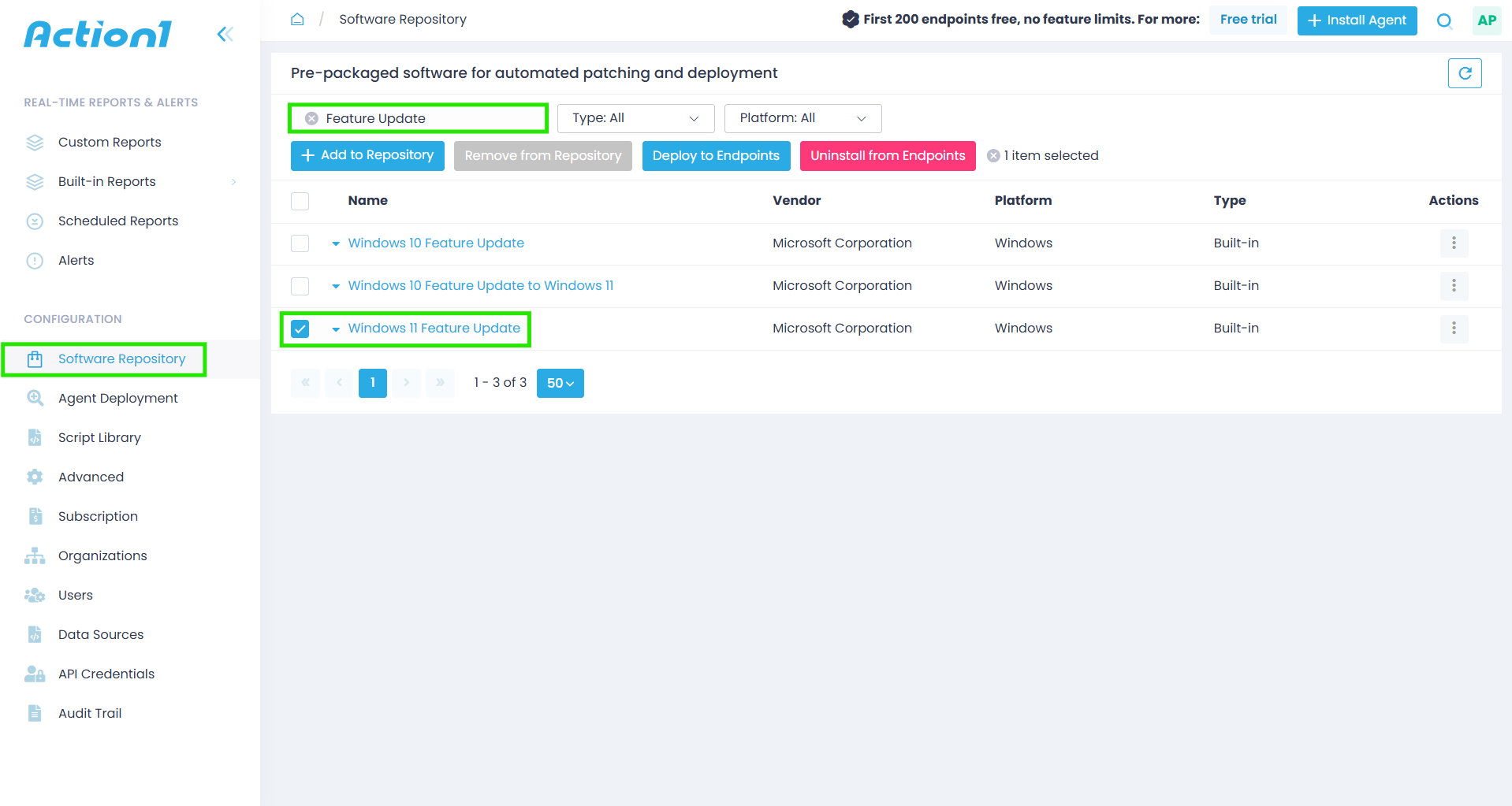The height and width of the screenshot is (806, 1512).
Task: Expand the Windows 10 Feature Update to Windows 11 row
Action: [x=336, y=286]
